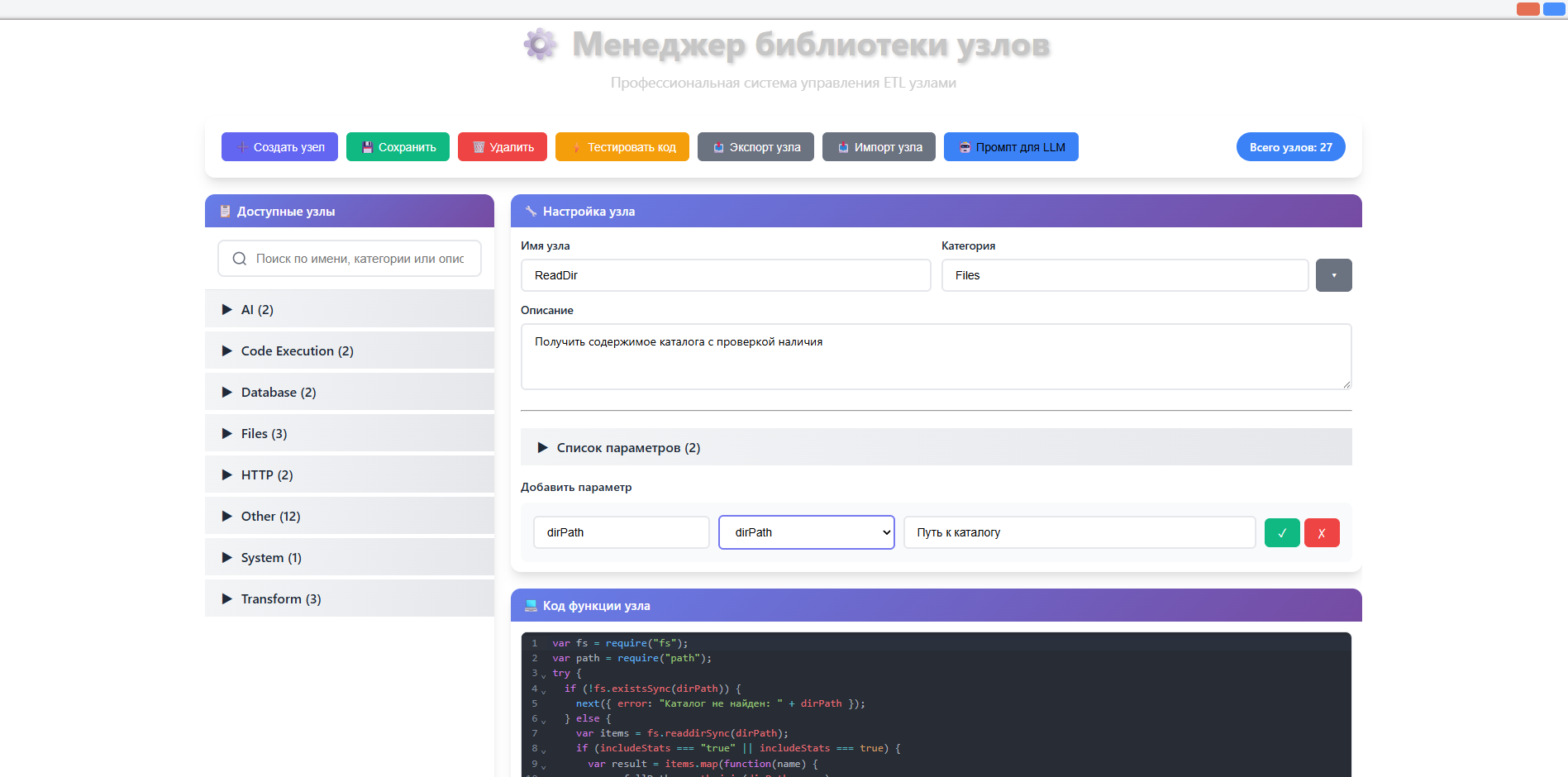The image size is (1568, 777).
Task: Open the category dropdown arrow button
Action: (x=1333, y=275)
